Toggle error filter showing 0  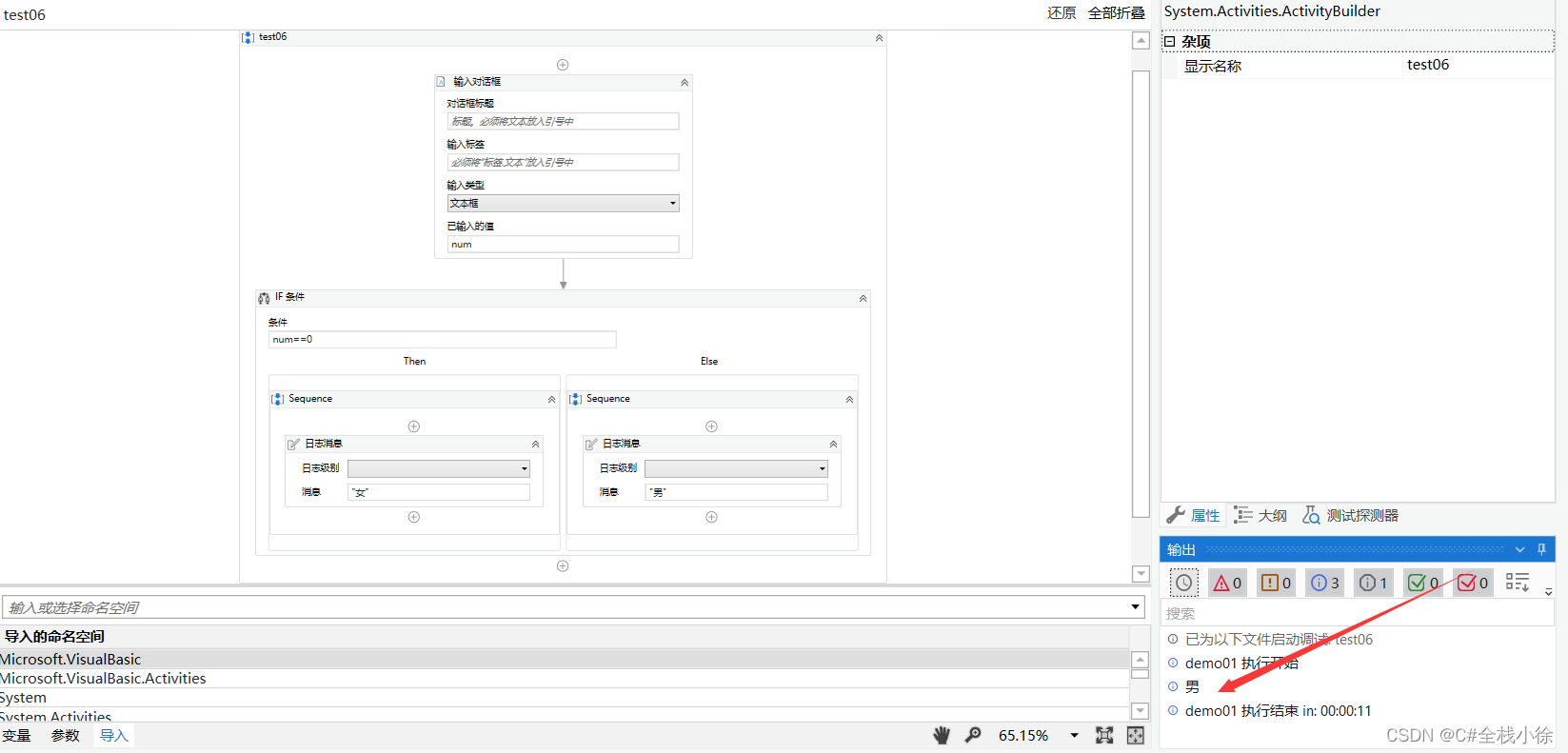[x=1227, y=583]
